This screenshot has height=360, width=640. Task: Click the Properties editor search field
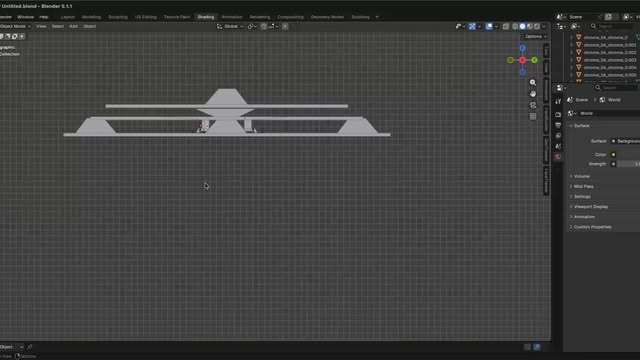[616, 88]
